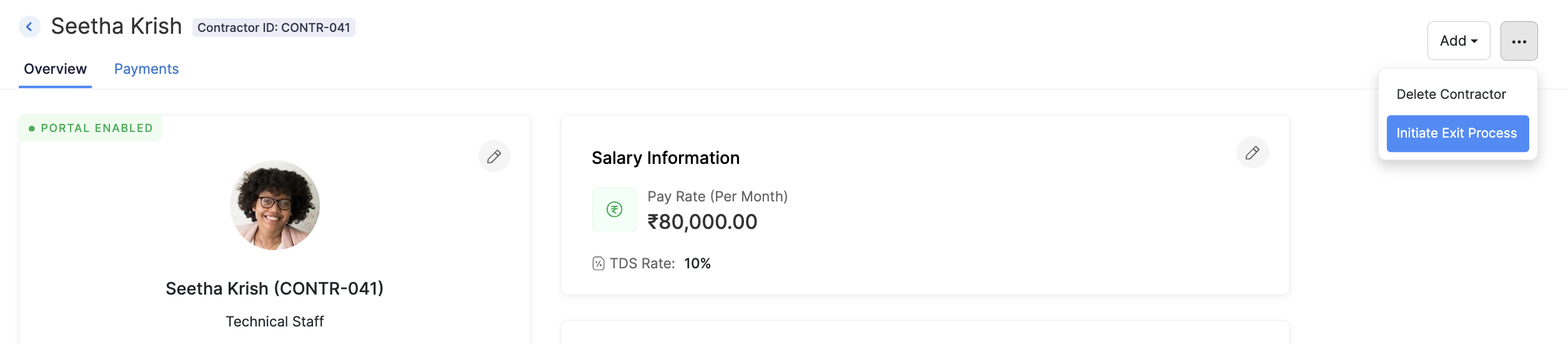Click the green rupee pay rate icon
The width and height of the screenshot is (1568, 344).
[614, 210]
